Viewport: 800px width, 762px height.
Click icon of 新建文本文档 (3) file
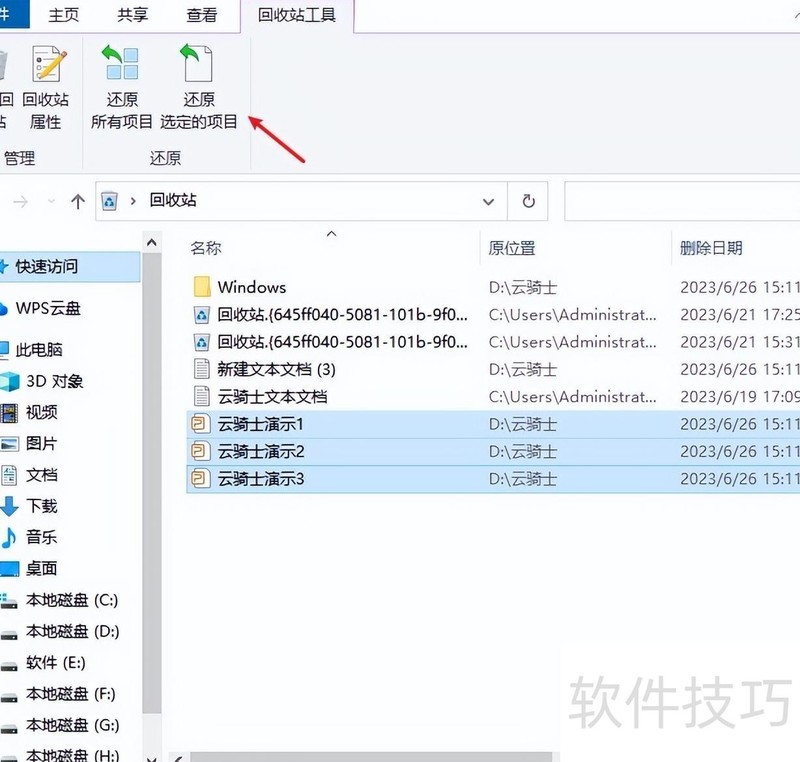202,369
